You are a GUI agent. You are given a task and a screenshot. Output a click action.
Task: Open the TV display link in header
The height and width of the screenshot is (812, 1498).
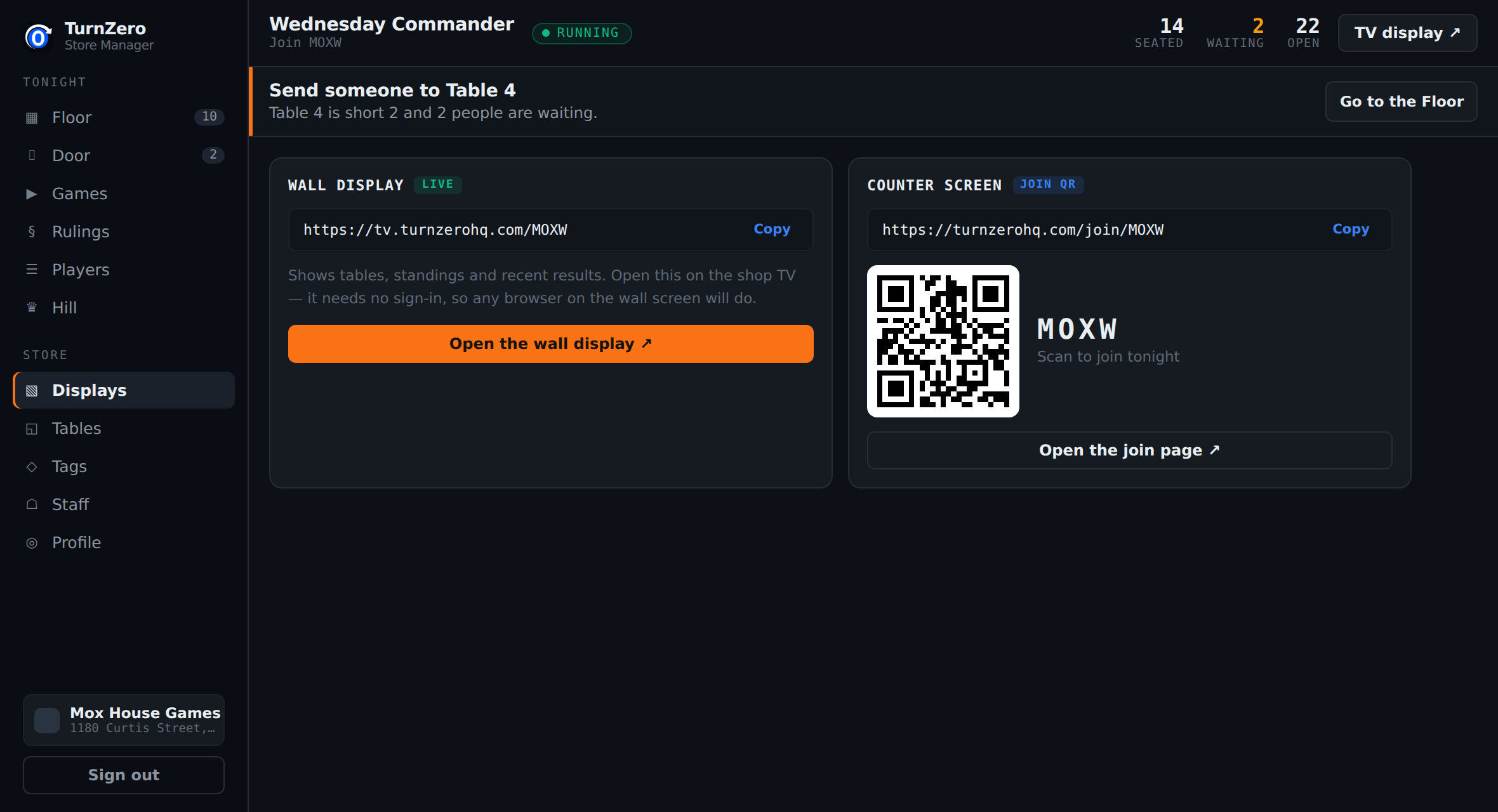1407,33
